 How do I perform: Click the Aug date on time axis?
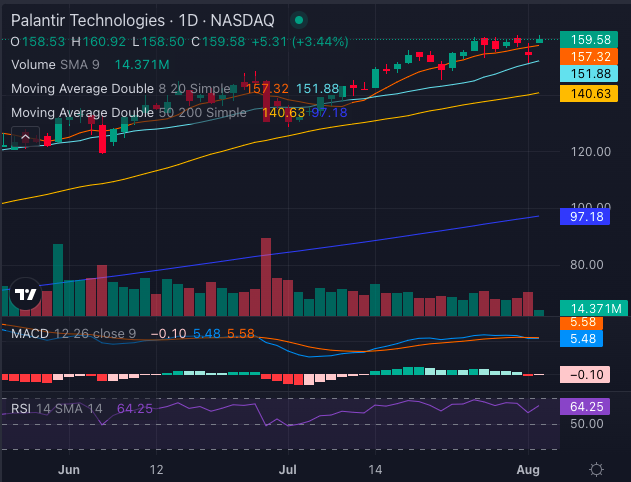pos(528,470)
